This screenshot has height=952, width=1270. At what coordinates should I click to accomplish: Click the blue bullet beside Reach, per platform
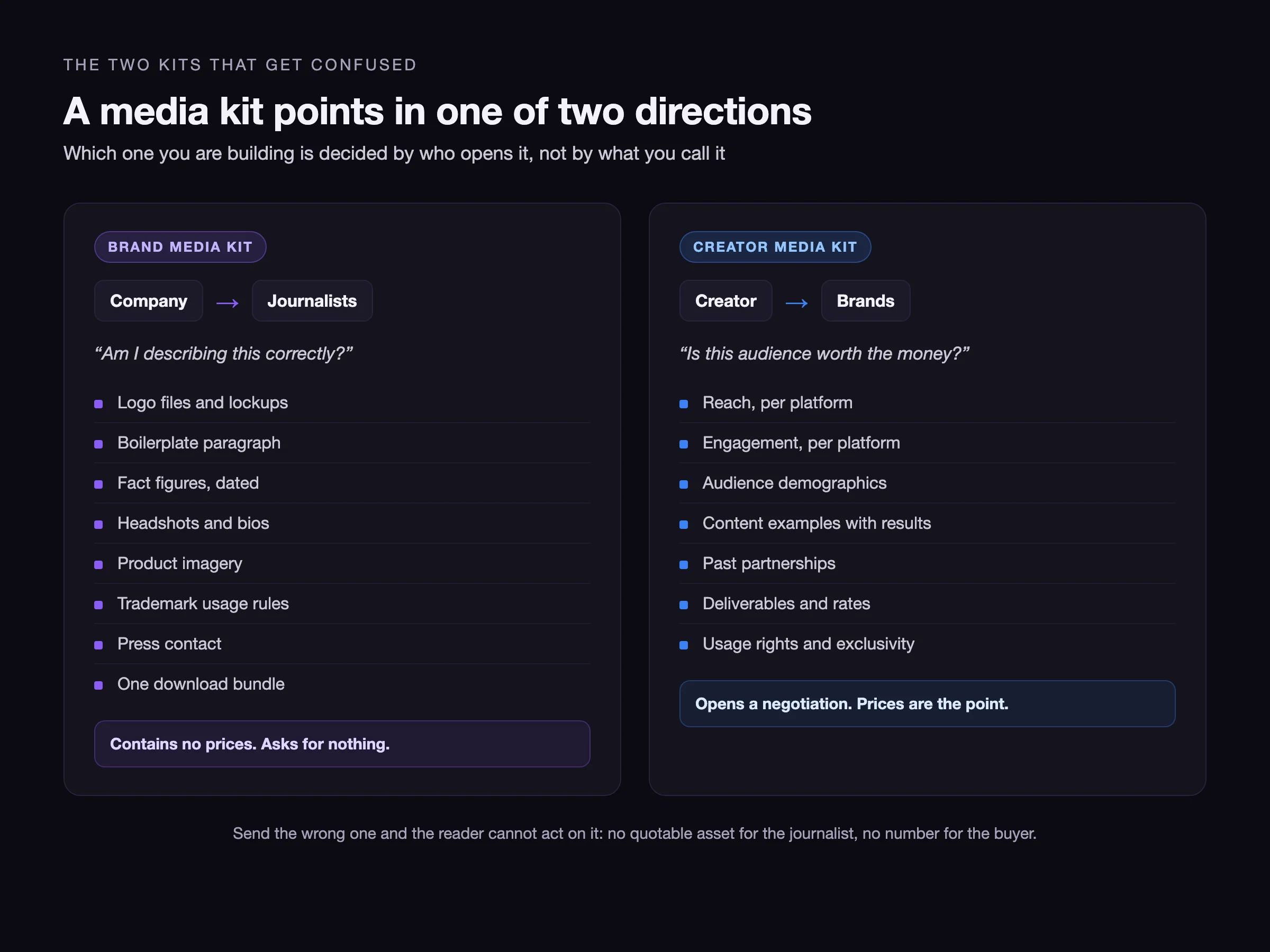click(684, 404)
